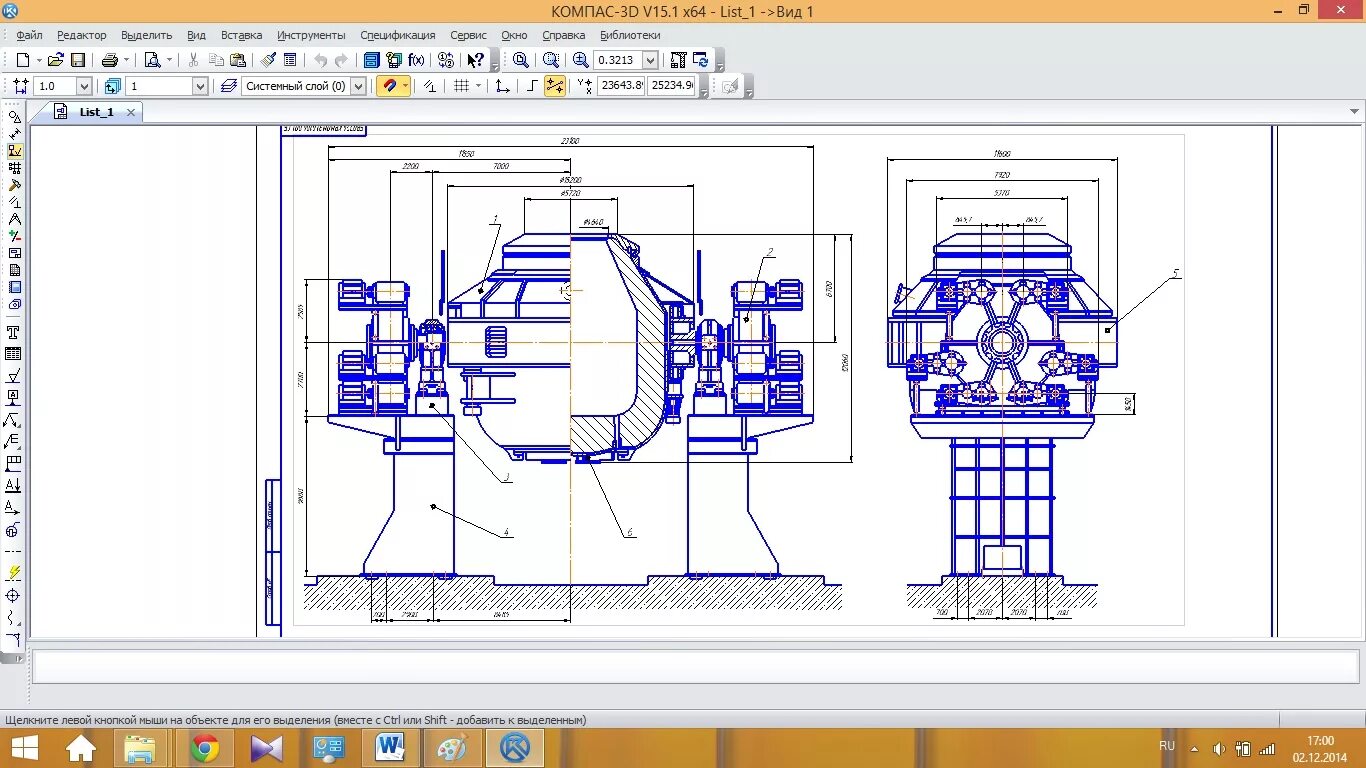Toggle global snaps with the magnet button
The image size is (1366, 768).
[x=387, y=86]
